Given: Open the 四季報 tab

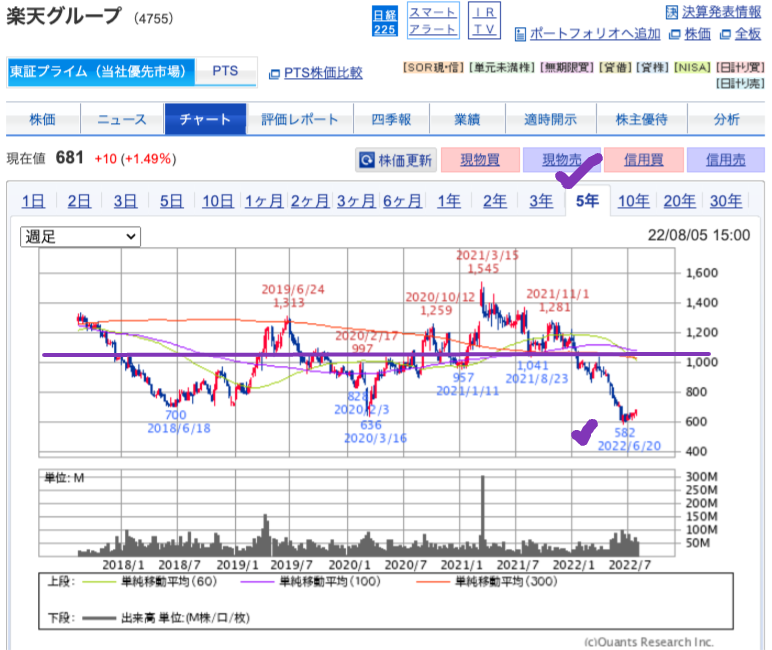Looking at the screenshot, I should pyautogui.click(x=391, y=119).
